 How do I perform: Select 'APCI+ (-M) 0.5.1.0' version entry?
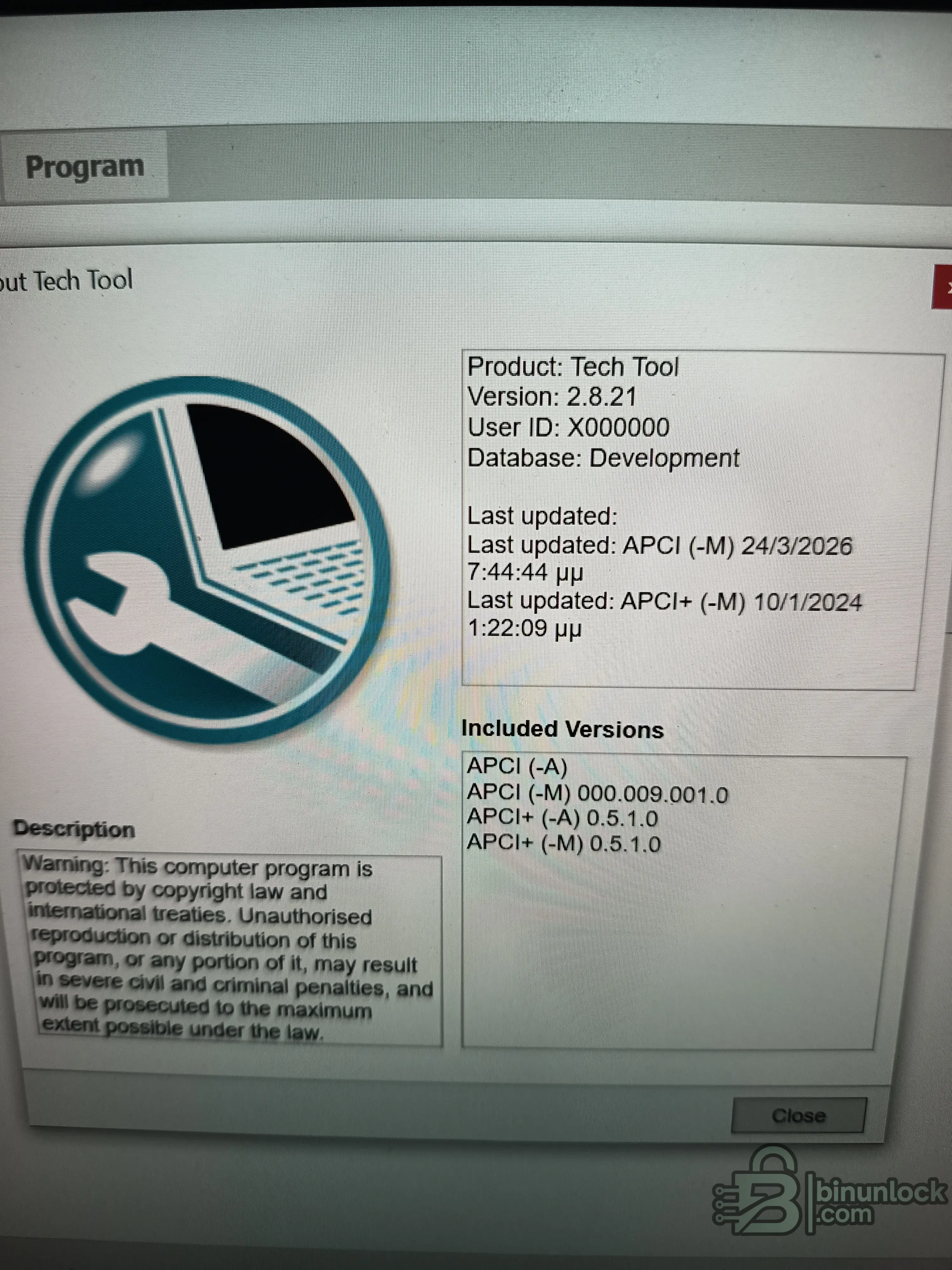pos(564,843)
